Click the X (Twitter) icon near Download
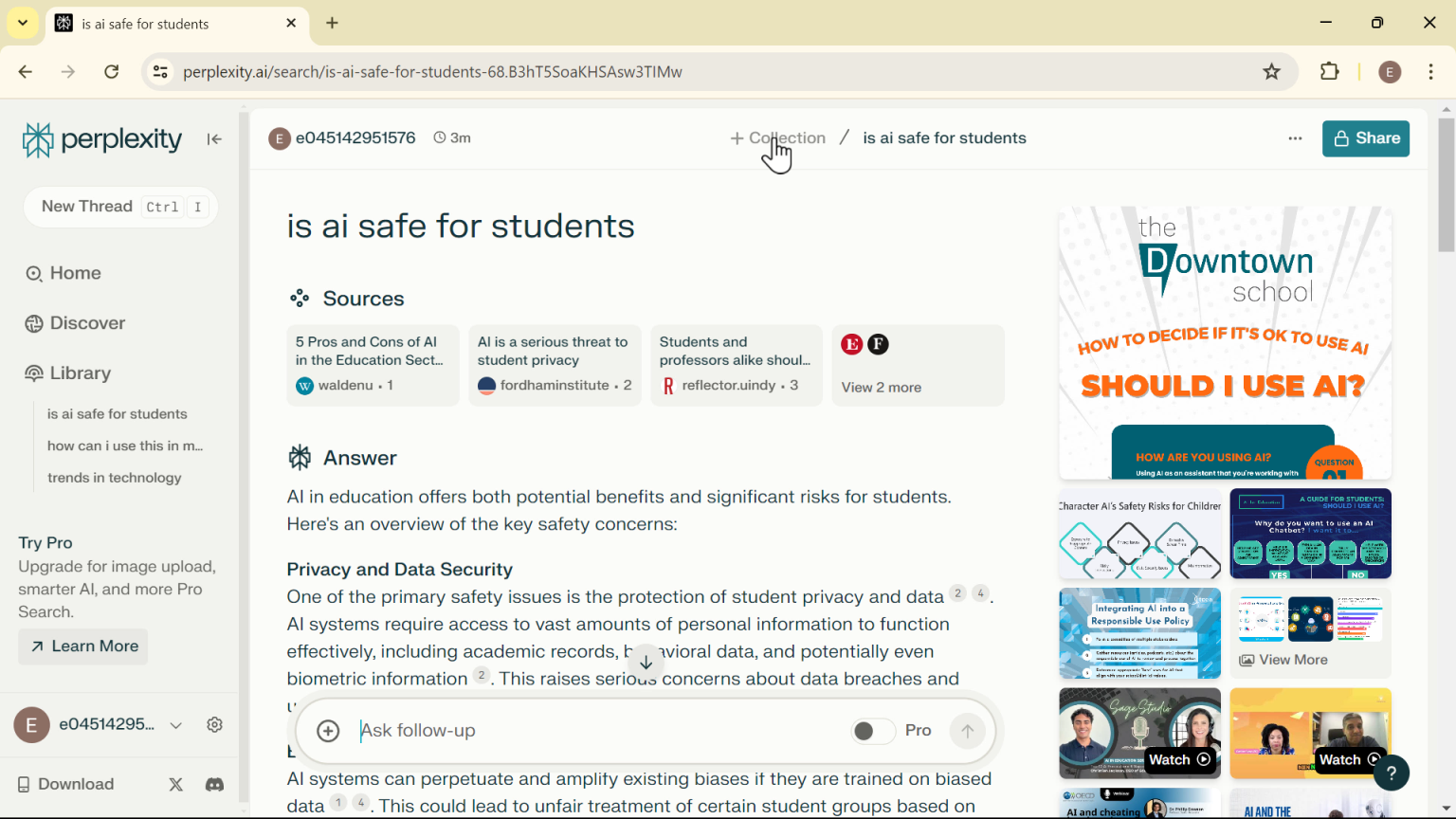Viewport: 1456px width, 819px height. pos(175,785)
